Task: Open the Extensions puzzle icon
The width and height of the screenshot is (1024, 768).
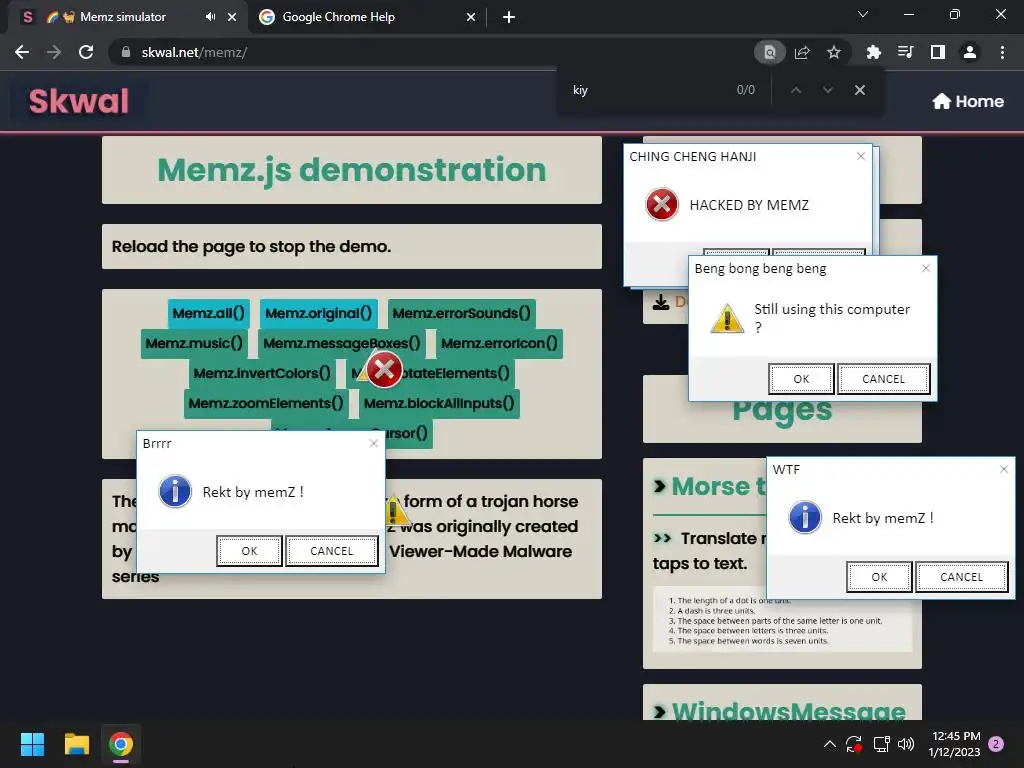Action: pos(873,52)
